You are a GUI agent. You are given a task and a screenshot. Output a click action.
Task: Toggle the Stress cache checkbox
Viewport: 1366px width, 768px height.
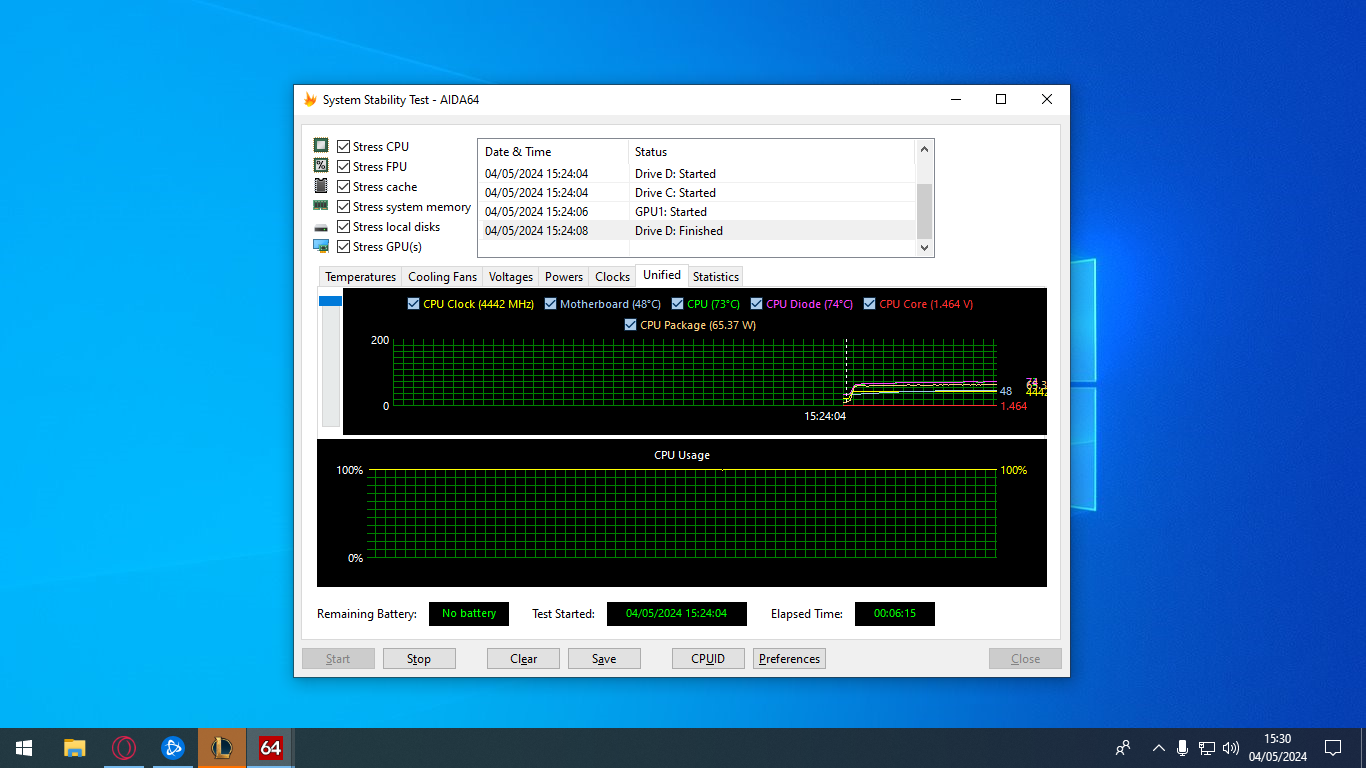343,187
